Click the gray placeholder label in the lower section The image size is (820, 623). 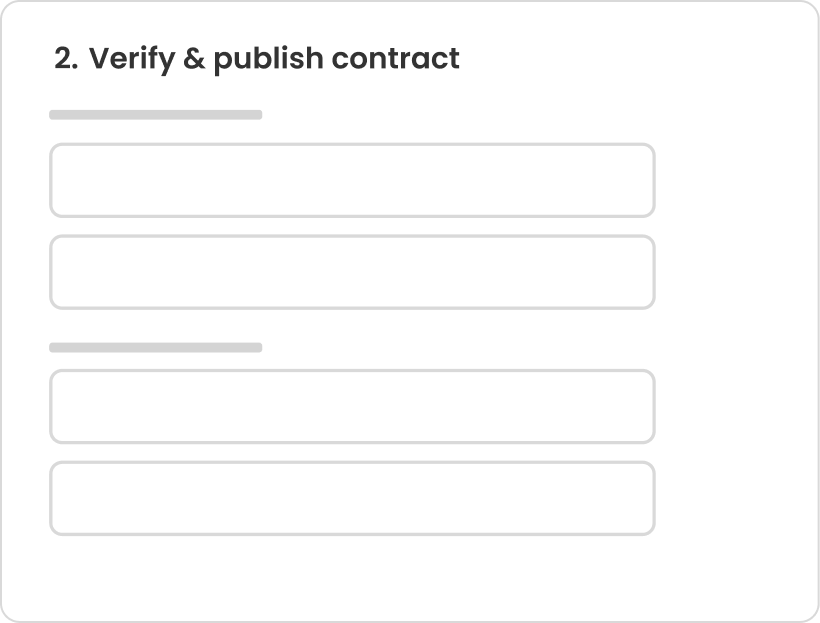[155, 347]
